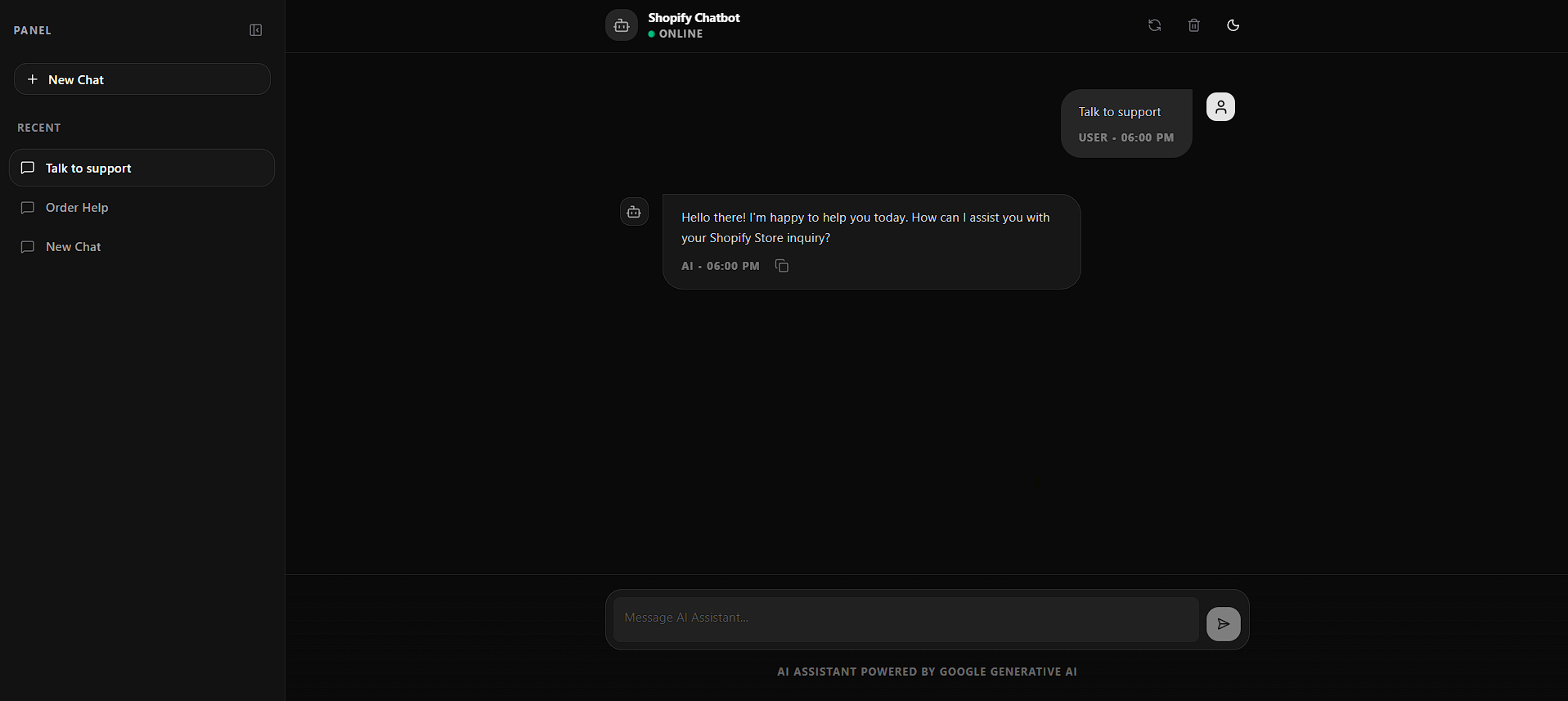Copy the AI greeting message
The image size is (1568, 701).
click(782, 266)
